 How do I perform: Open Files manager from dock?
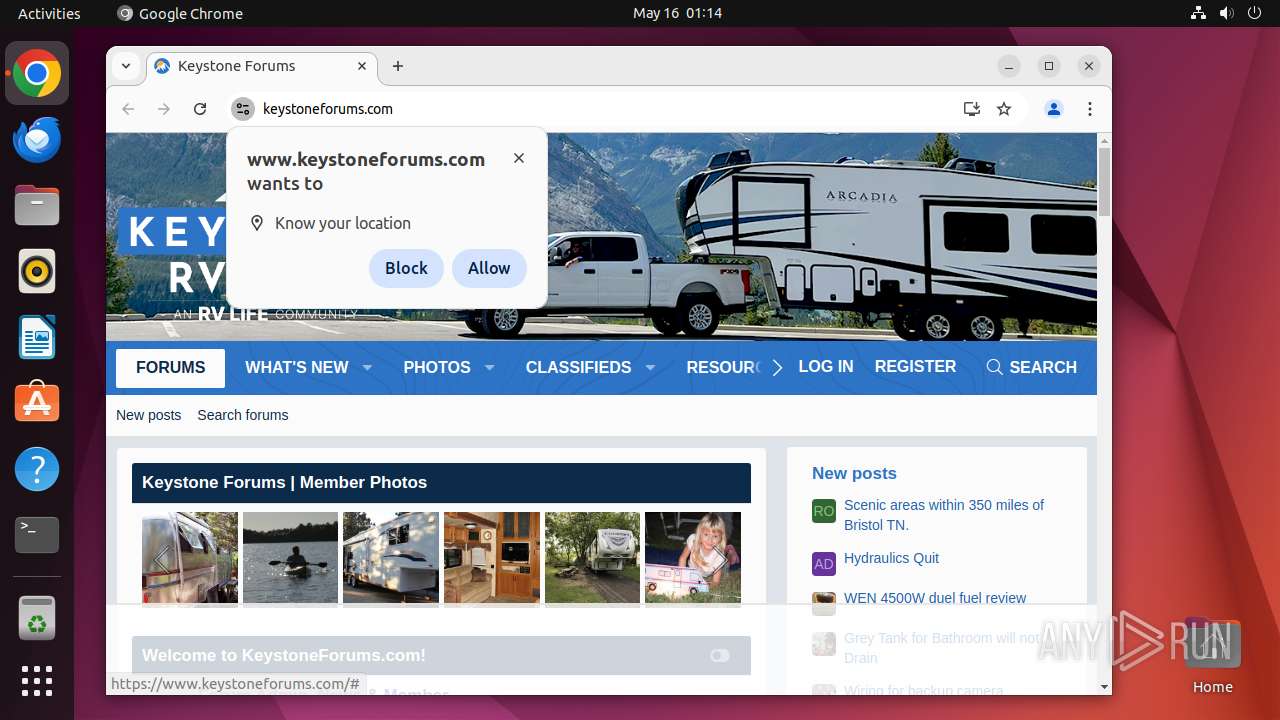pyautogui.click(x=37, y=205)
